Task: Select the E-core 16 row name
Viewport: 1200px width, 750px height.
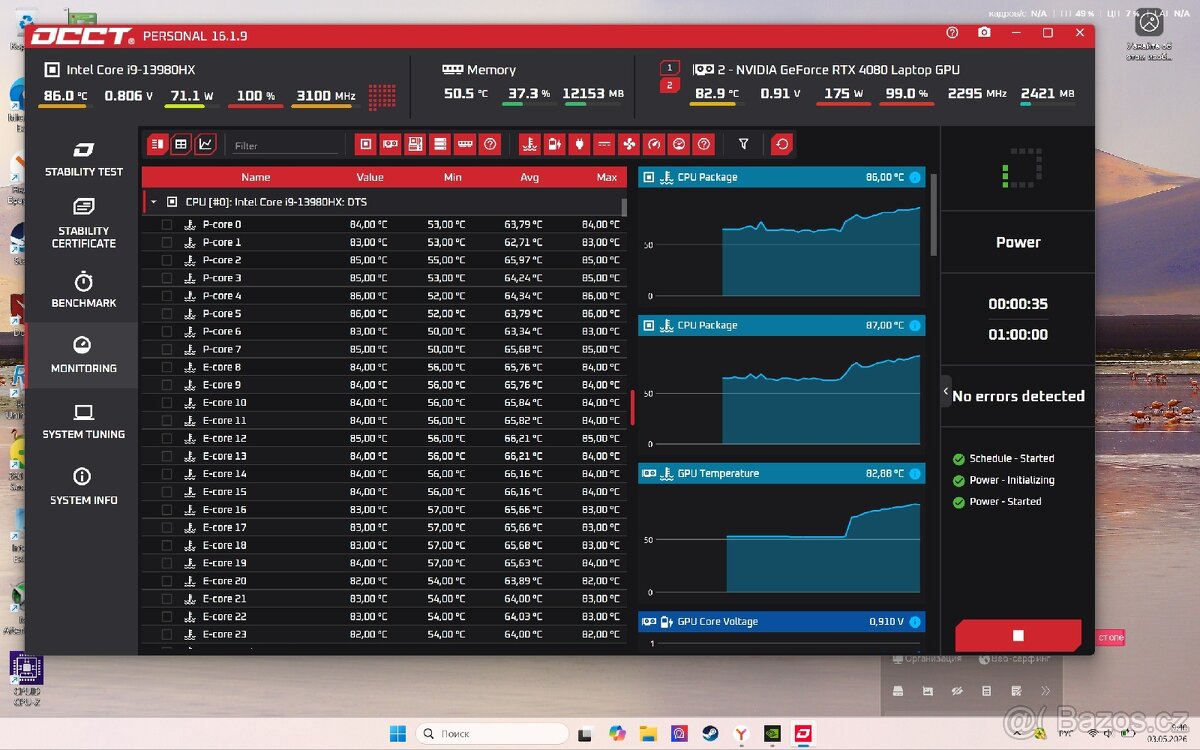Action: (x=225, y=510)
